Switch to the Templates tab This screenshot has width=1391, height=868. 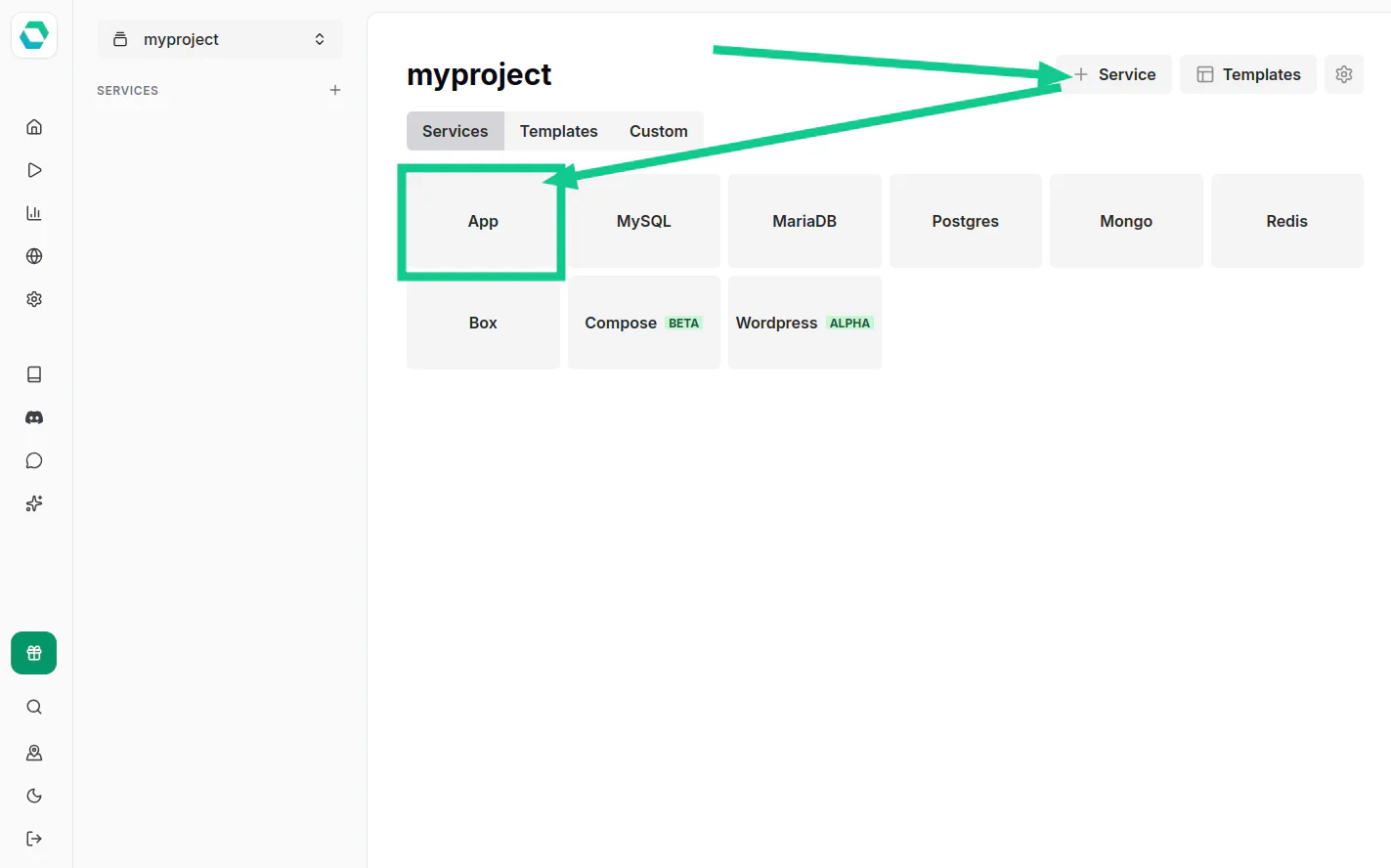(x=558, y=130)
